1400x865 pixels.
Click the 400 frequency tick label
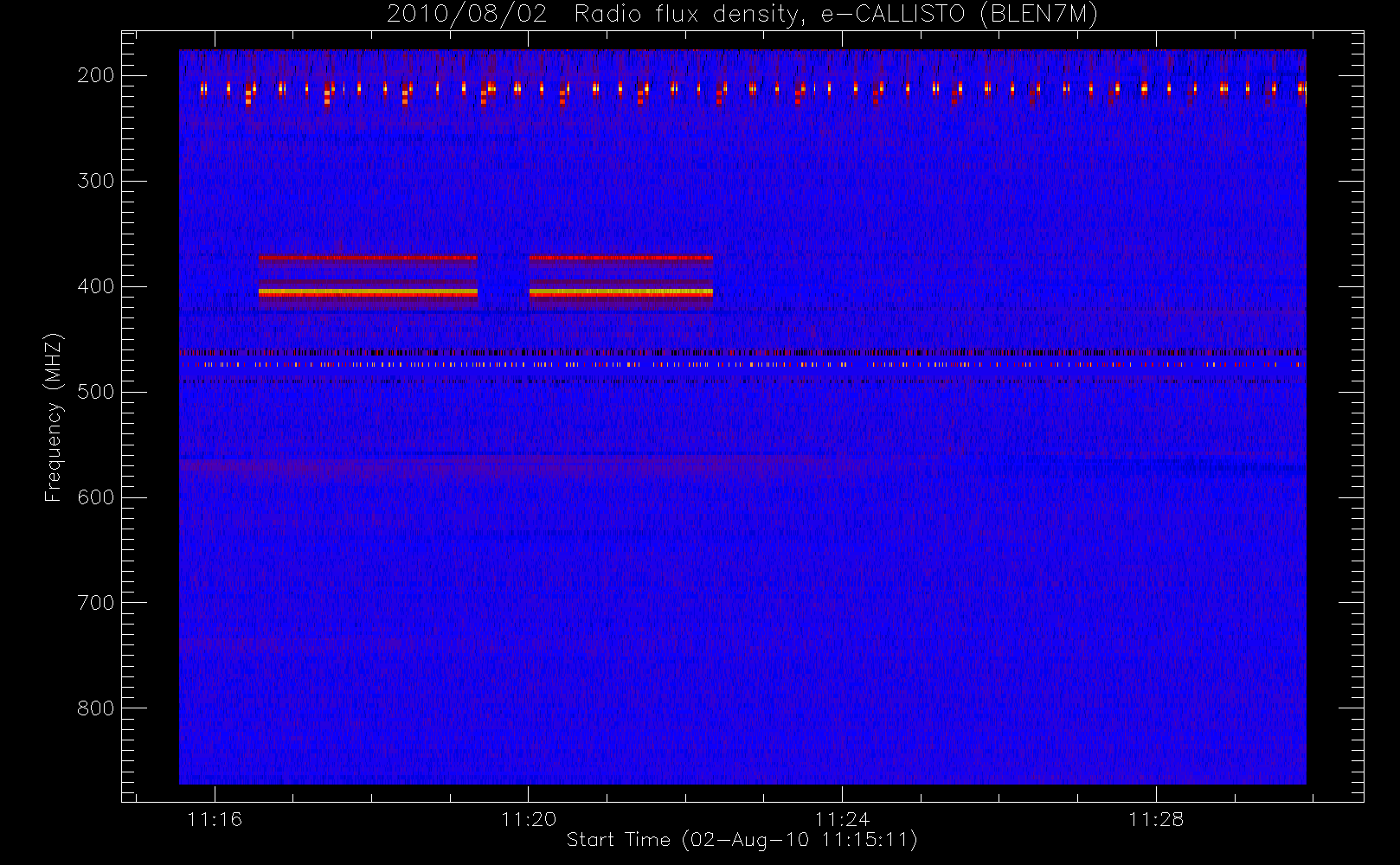click(x=96, y=286)
